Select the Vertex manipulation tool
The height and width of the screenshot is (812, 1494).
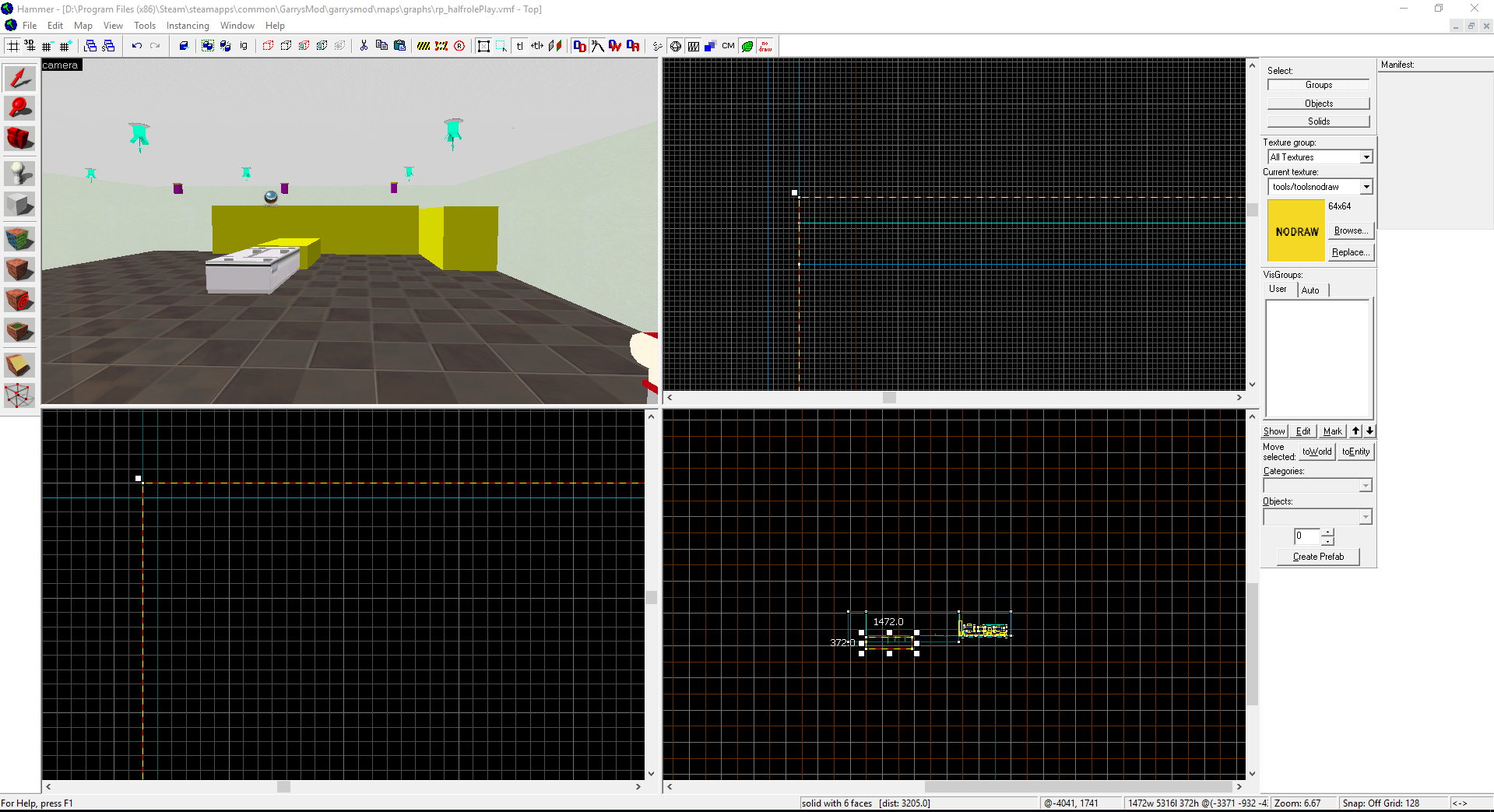[19, 395]
